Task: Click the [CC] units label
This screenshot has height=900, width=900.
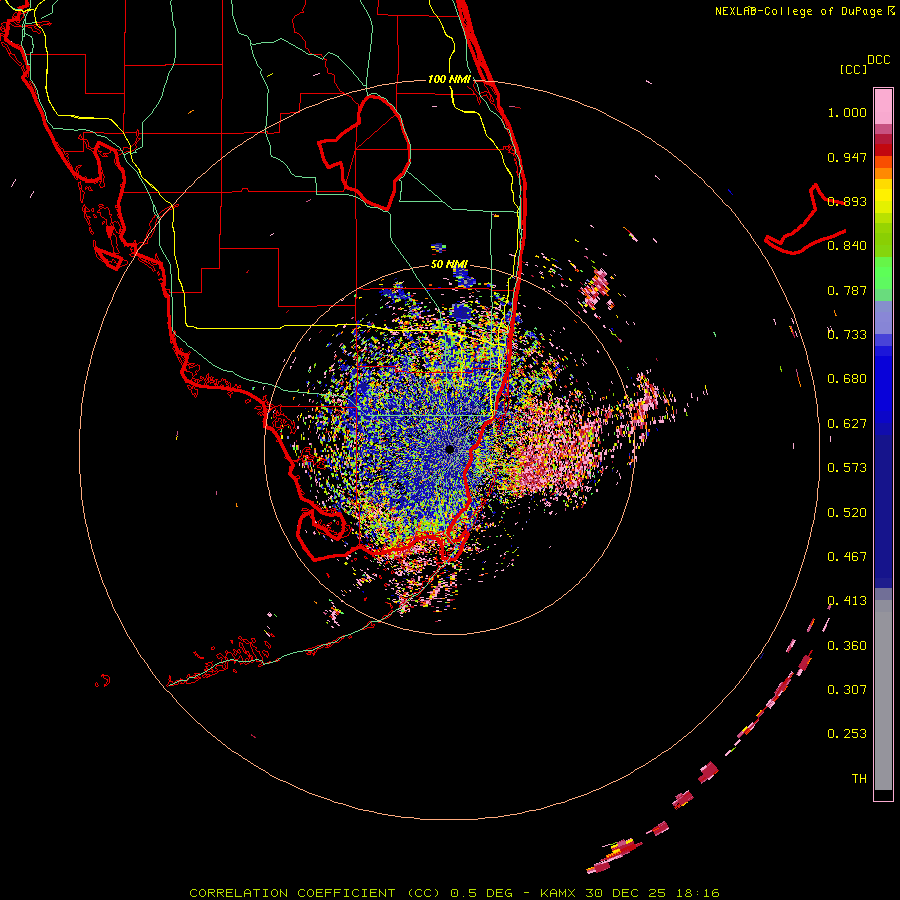Action: [854, 69]
